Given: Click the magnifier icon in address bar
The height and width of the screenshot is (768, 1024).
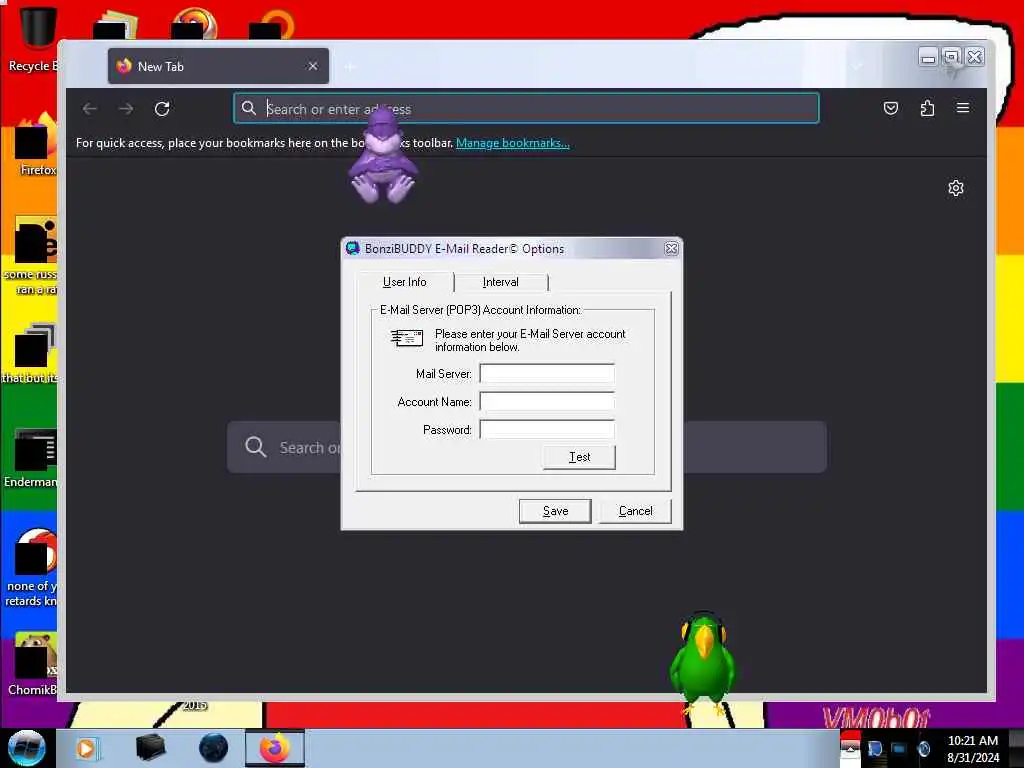Looking at the screenshot, I should [249, 108].
